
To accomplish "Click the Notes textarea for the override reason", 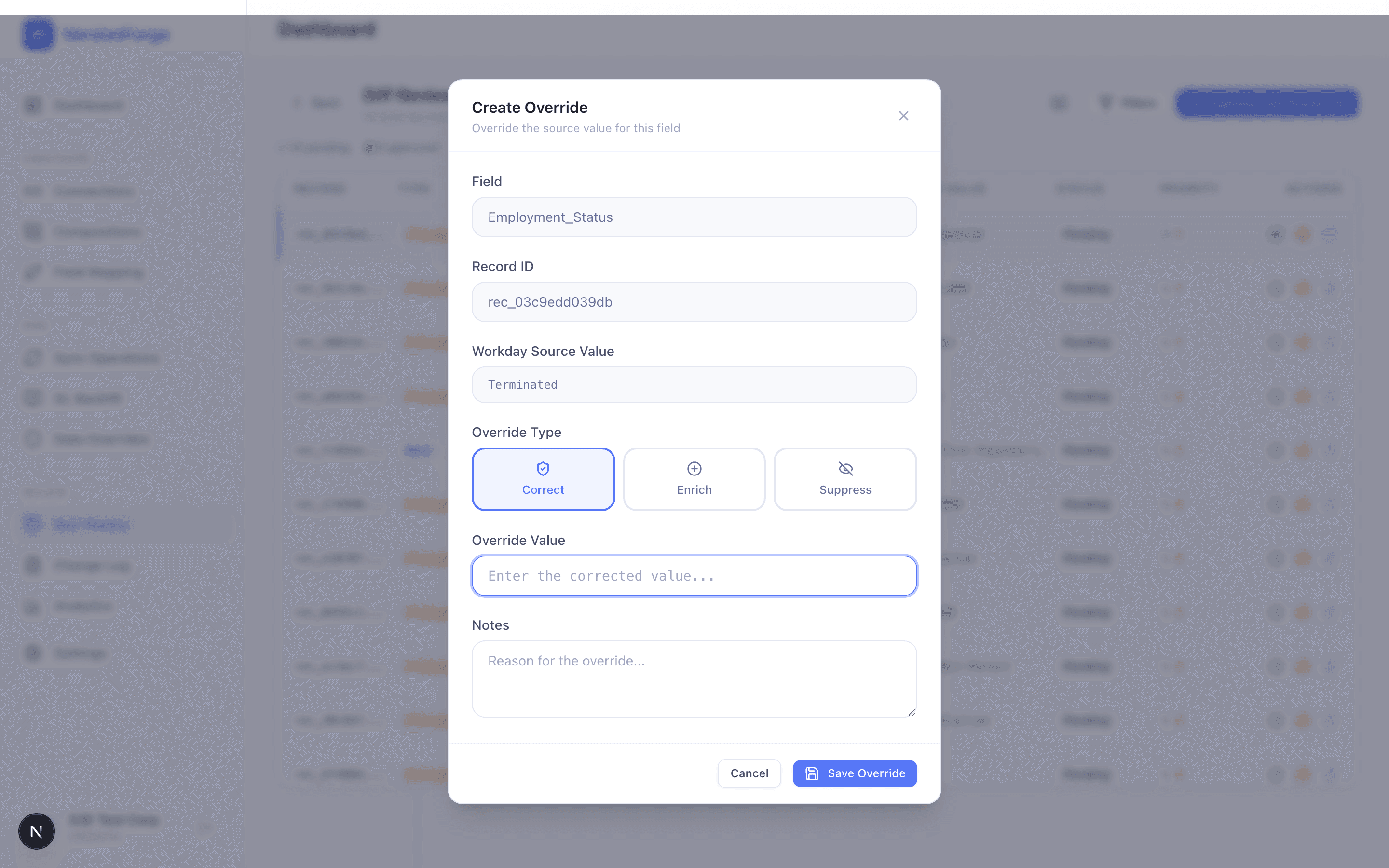I will [694, 679].
